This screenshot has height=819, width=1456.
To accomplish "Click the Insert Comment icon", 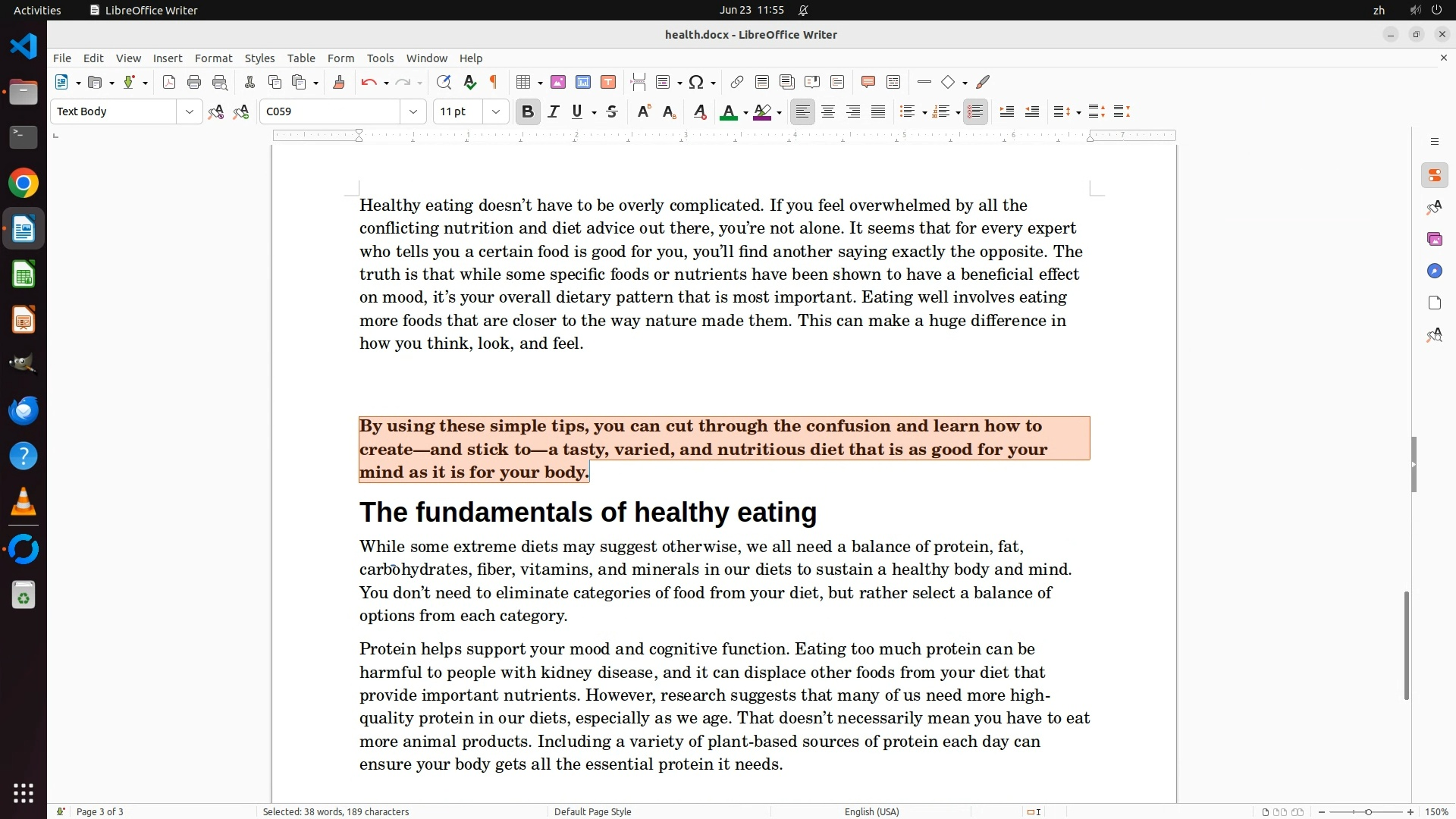I will 868,83.
